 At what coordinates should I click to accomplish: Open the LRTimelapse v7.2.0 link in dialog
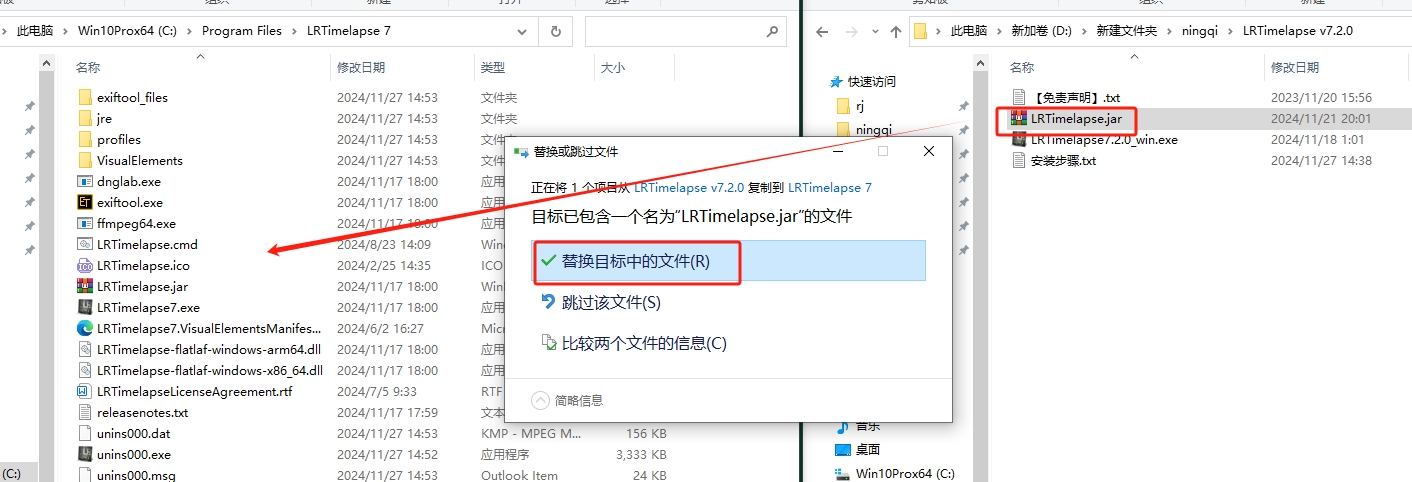pyautogui.click(x=689, y=188)
